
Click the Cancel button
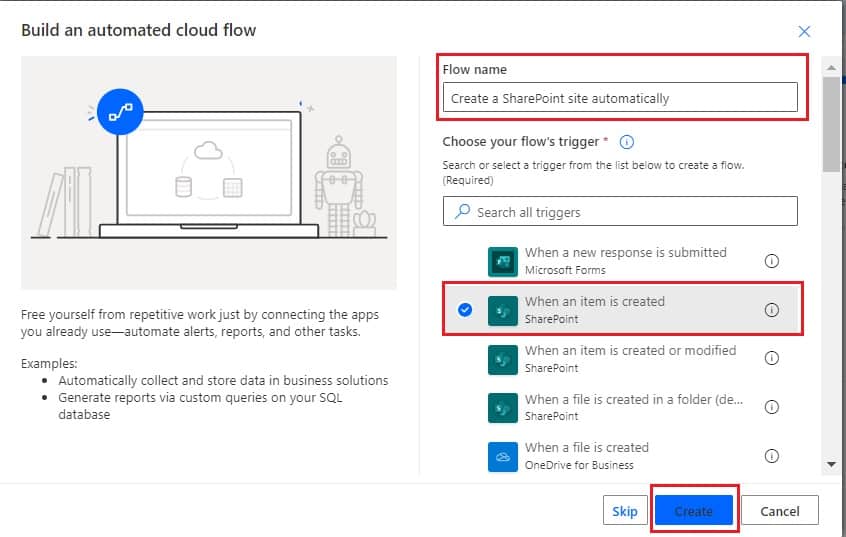click(x=780, y=511)
